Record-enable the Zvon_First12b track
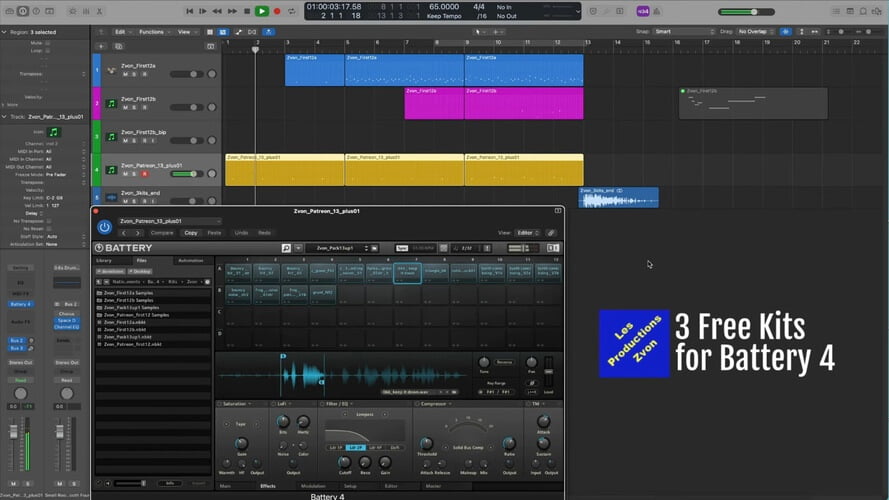Viewport: 889px width, 500px height. [x=145, y=108]
